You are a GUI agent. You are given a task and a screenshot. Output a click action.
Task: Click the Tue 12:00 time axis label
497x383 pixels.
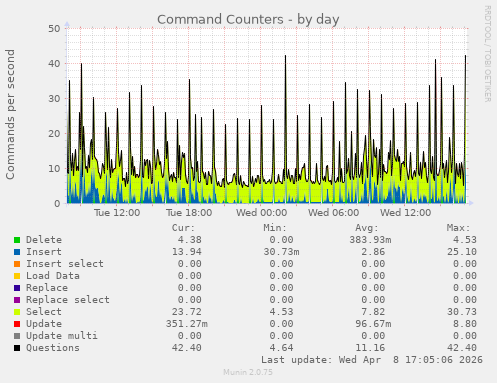coord(117,213)
